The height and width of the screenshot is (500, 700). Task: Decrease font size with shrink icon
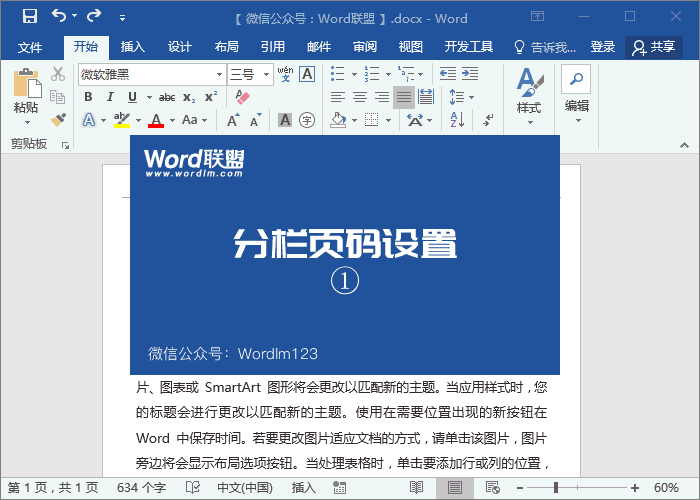(255, 120)
